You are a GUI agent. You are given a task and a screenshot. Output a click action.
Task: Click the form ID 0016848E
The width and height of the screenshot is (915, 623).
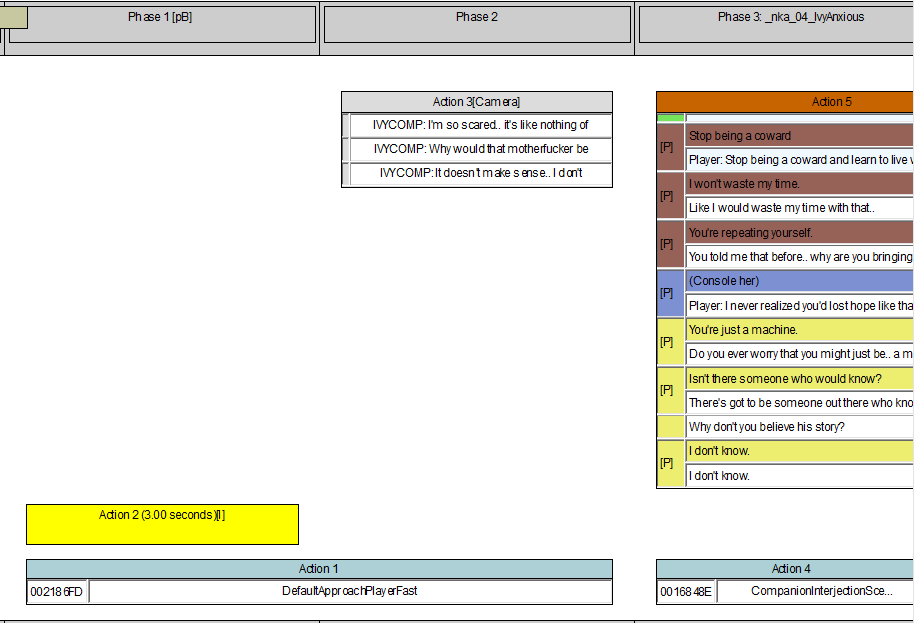coord(686,592)
